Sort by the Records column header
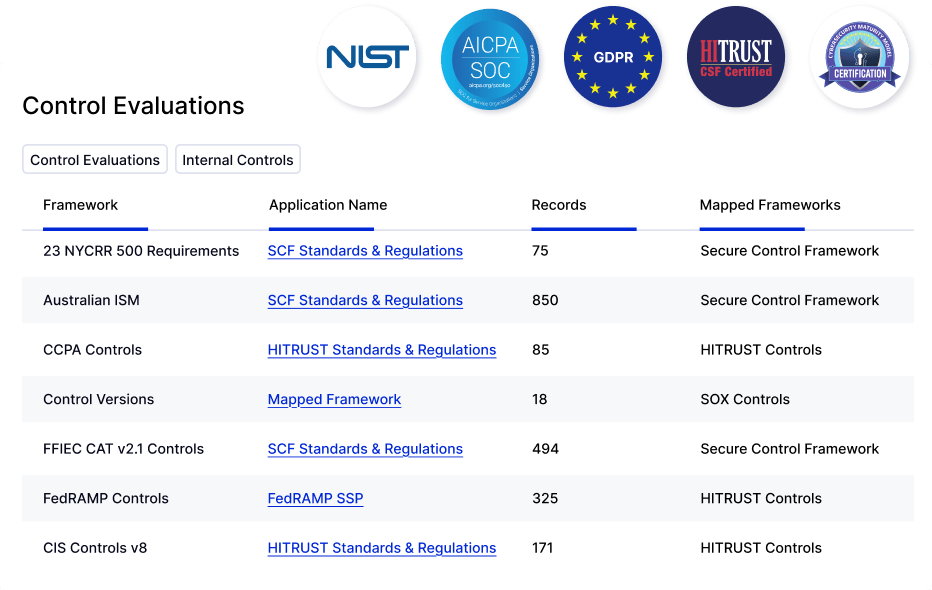The height and width of the screenshot is (590, 932). (559, 205)
